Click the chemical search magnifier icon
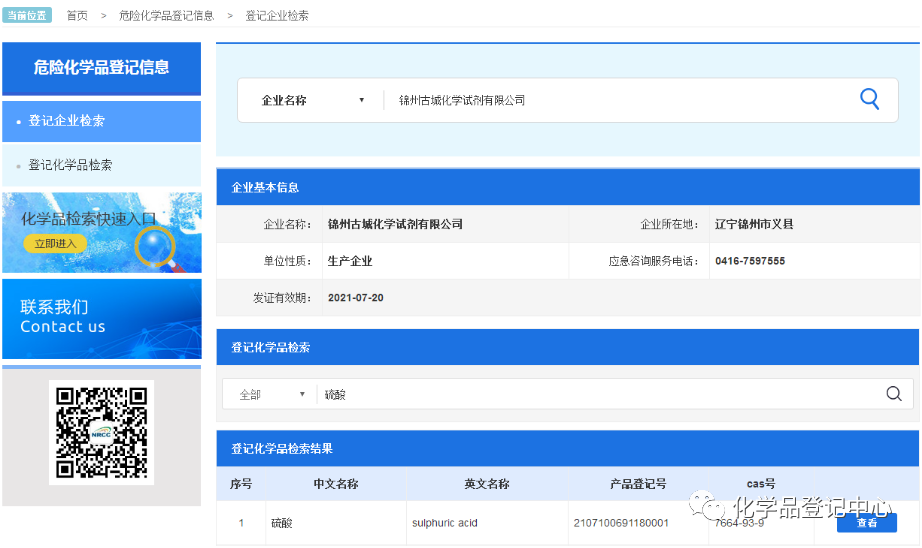The height and width of the screenshot is (548, 922). (894, 393)
